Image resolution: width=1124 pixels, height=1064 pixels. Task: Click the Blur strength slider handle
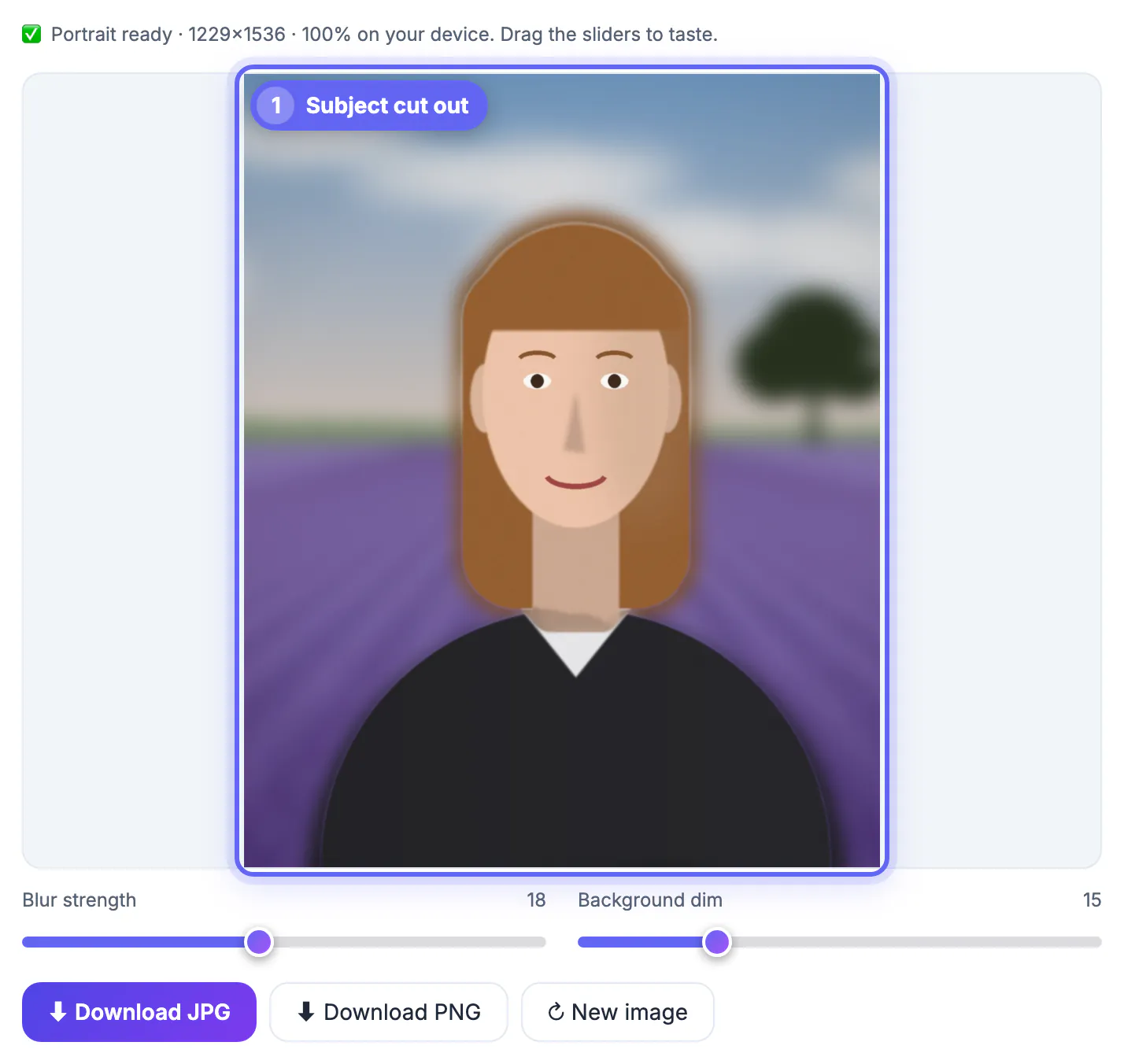[259, 941]
